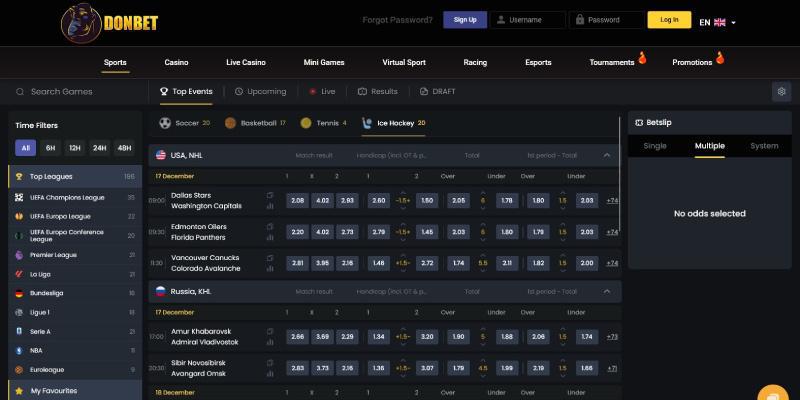This screenshot has height=400, width=800.
Task: Open the EN language dropdown
Action: click(718, 21)
